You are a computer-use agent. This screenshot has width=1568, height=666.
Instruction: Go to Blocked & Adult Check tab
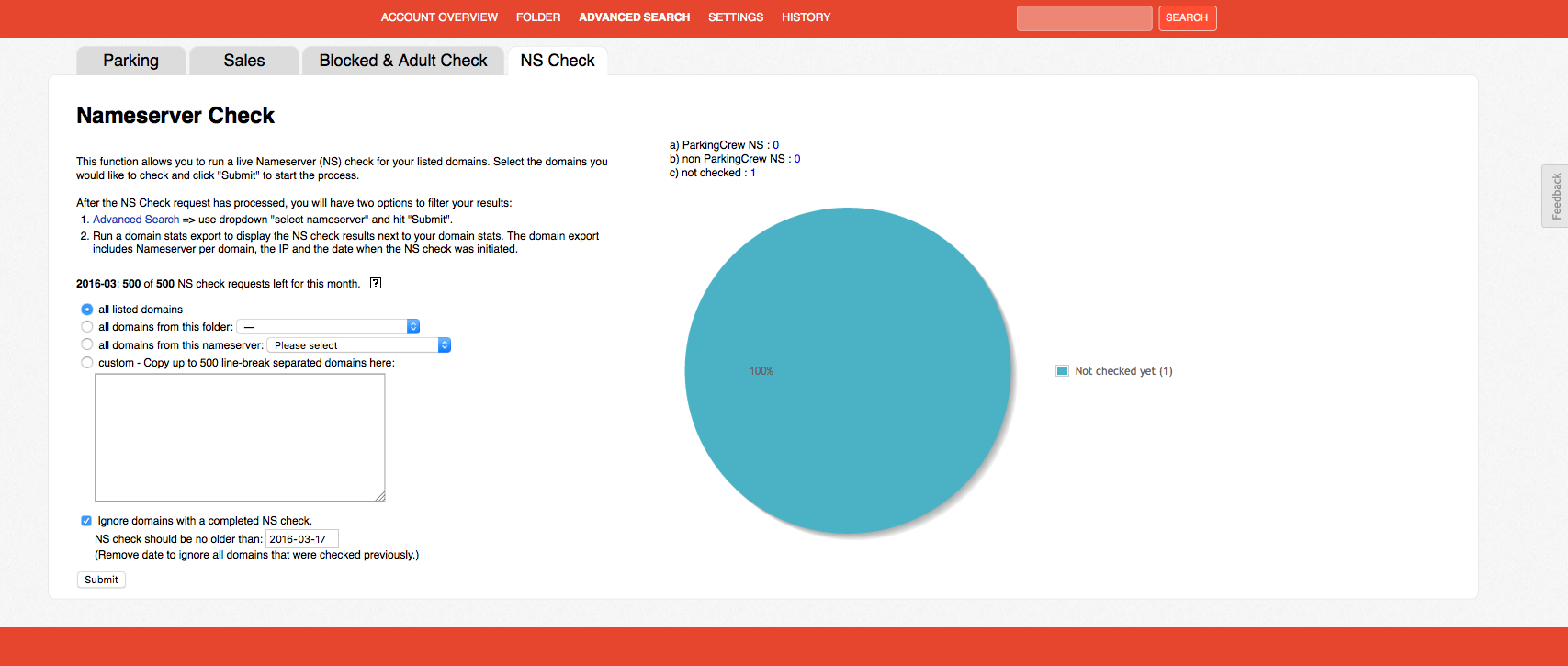[403, 61]
